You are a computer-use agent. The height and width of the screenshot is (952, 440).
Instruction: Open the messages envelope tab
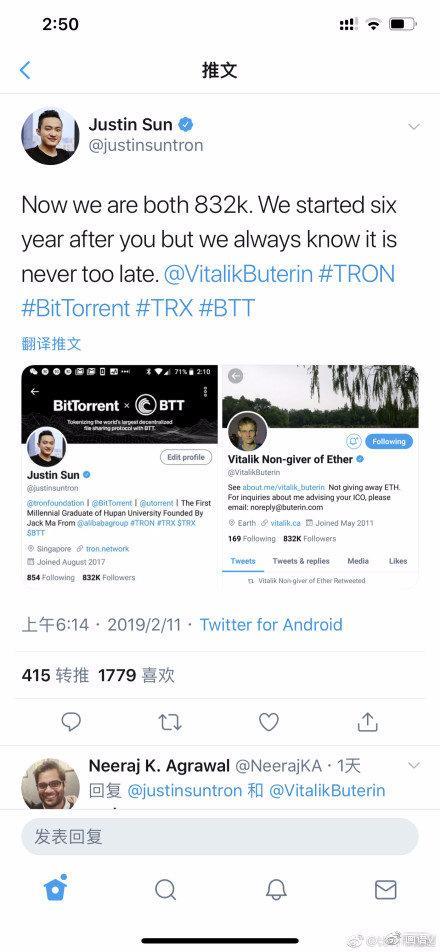[x=385, y=889]
